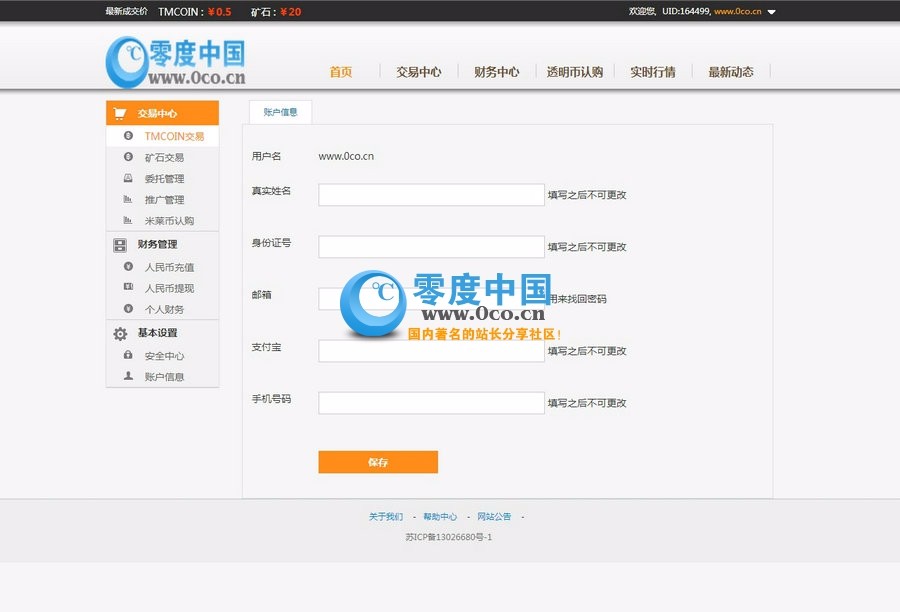Click the coin icon beside TMCOIN交易

point(127,136)
